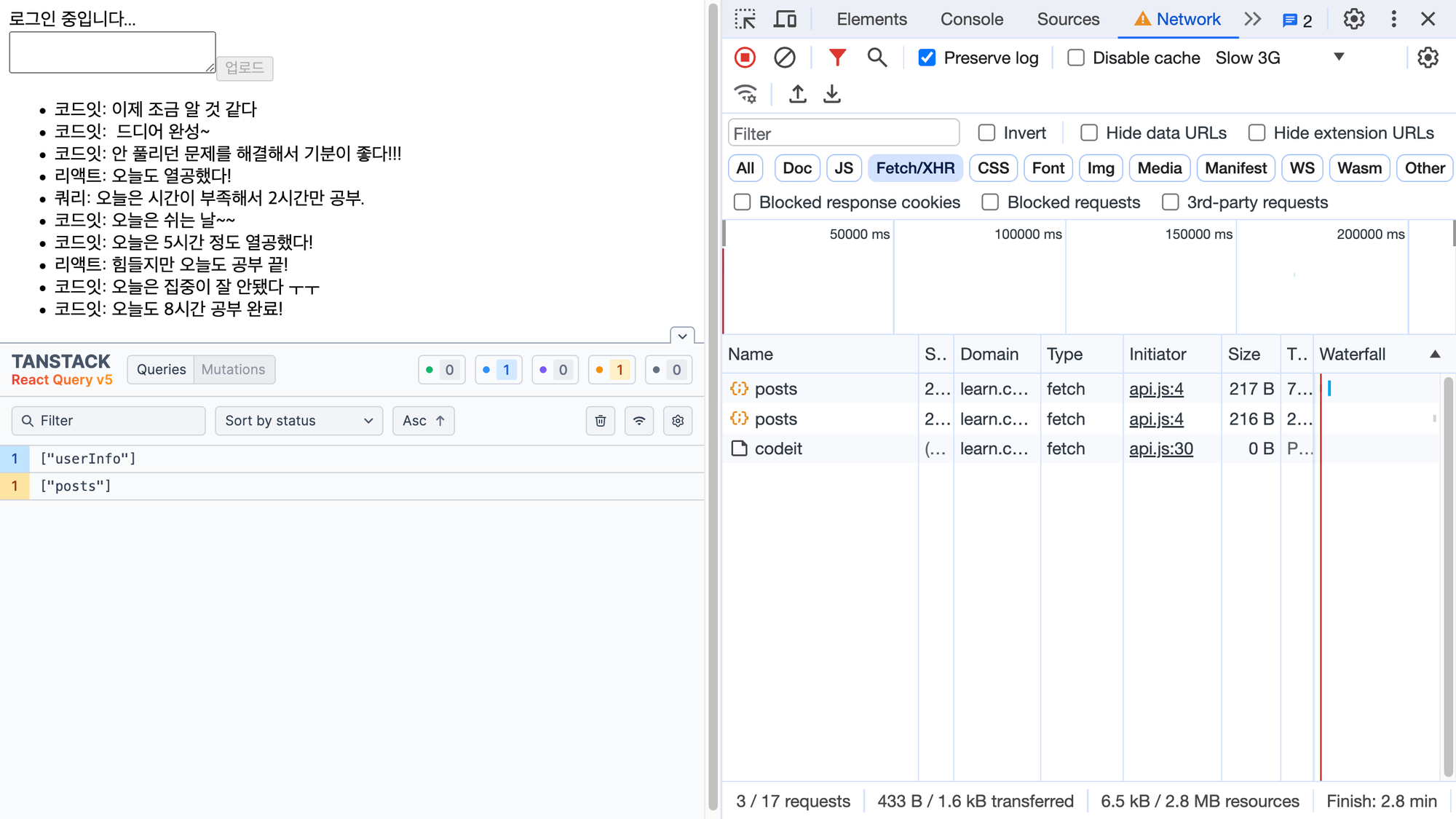Click the network Filter text field
1456x819 pixels.
coord(844,133)
